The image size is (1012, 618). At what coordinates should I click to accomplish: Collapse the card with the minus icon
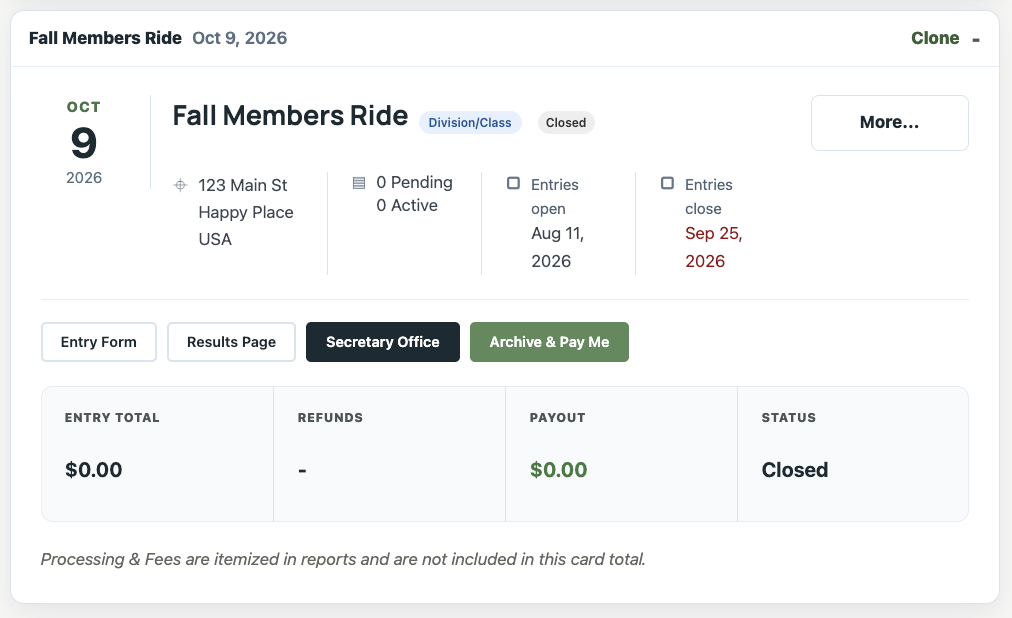point(976,40)
